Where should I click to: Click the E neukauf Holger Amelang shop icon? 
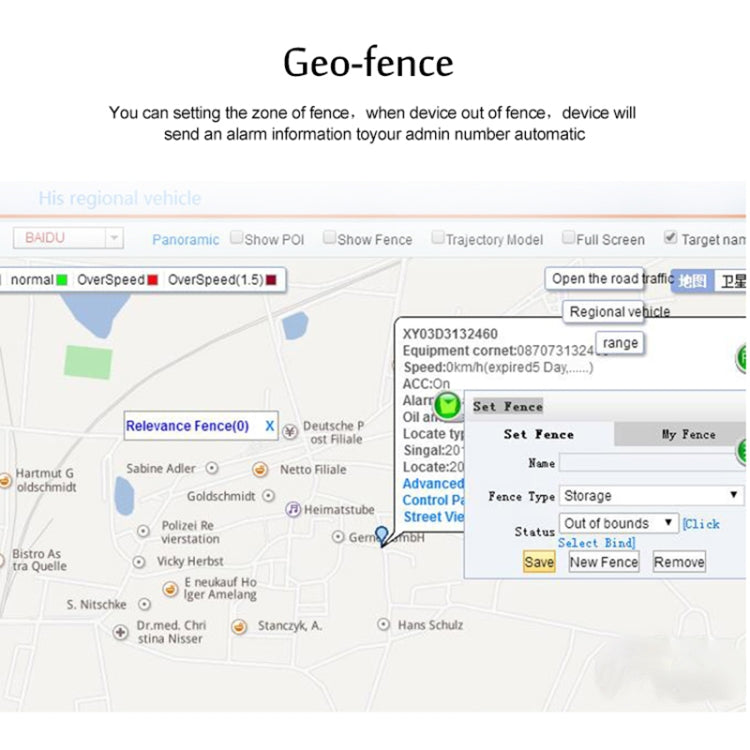(x=169, y=589)
